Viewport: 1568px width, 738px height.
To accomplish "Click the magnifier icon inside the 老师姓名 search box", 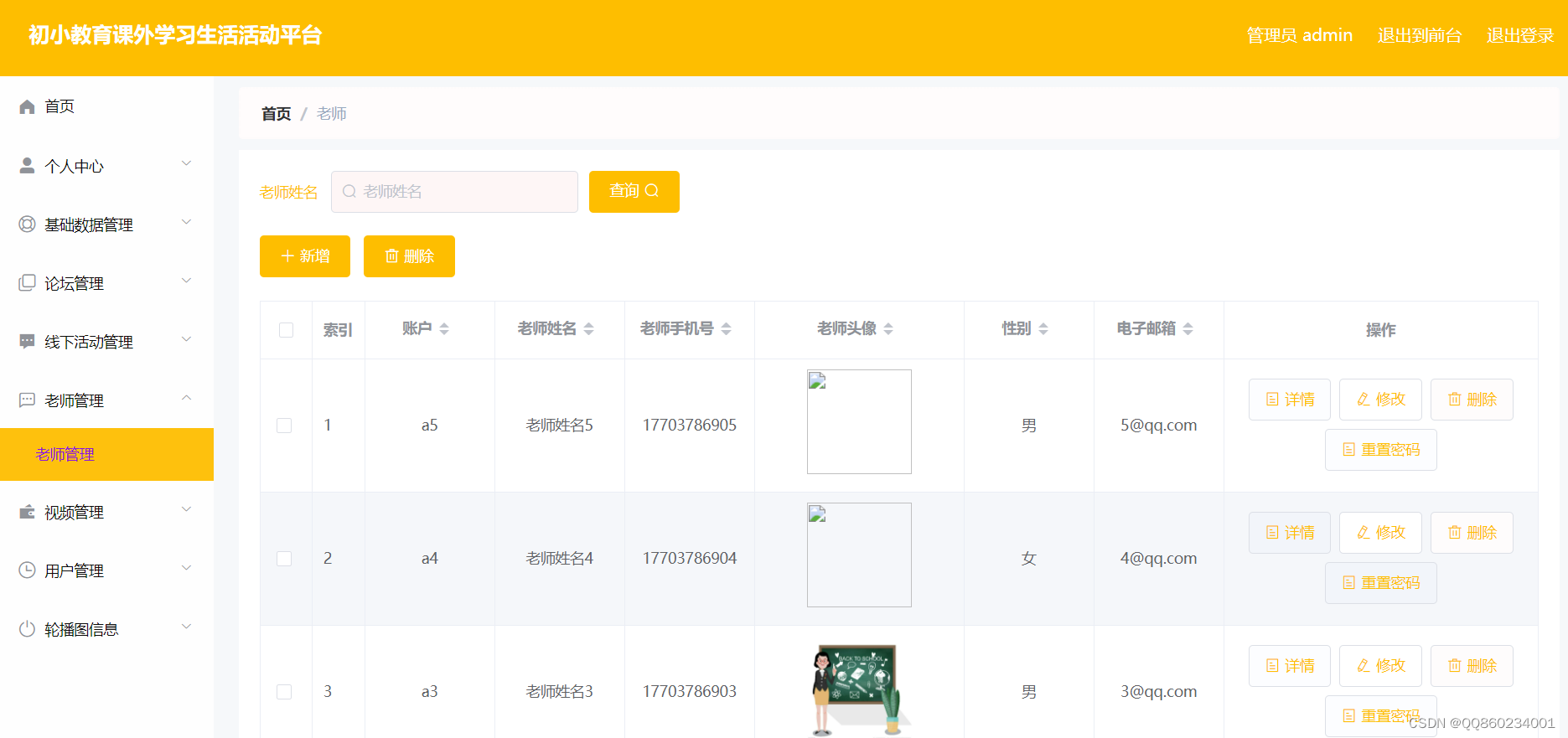I will tap(349, 191).
